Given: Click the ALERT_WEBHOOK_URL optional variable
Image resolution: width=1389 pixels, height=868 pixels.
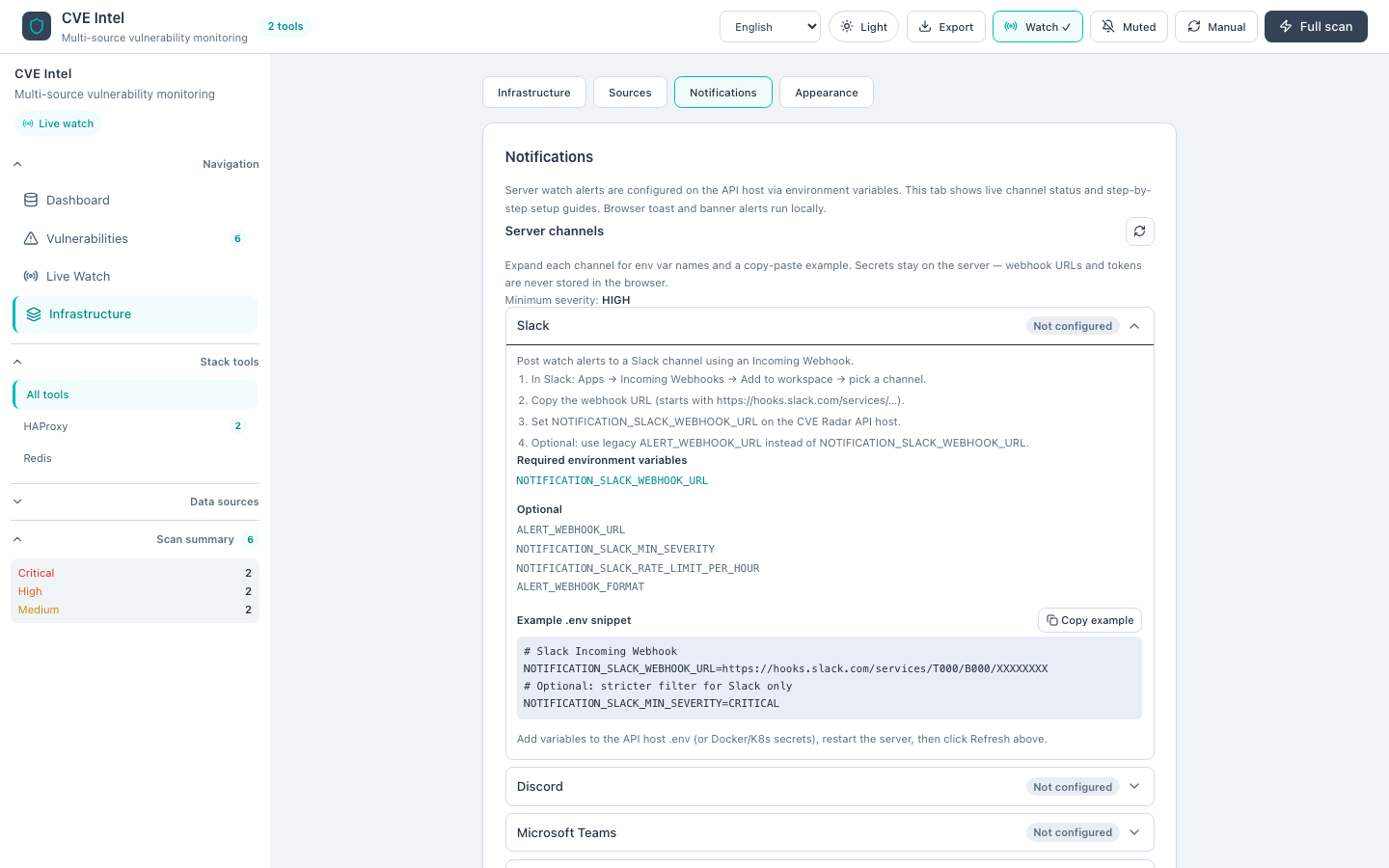Looking at the screenshot, I should tap(571, 529).
